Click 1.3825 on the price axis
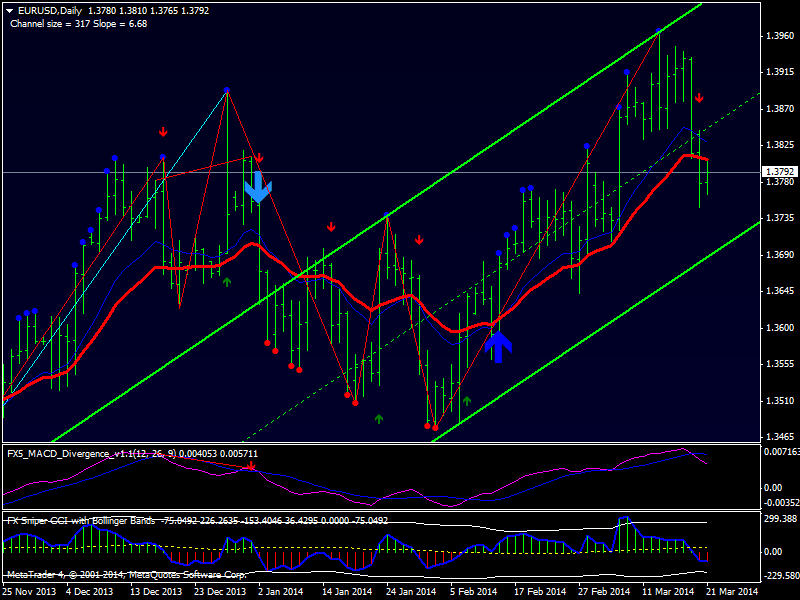The height and width of the screenshot is (600, 800). click(x=780, y=145)
